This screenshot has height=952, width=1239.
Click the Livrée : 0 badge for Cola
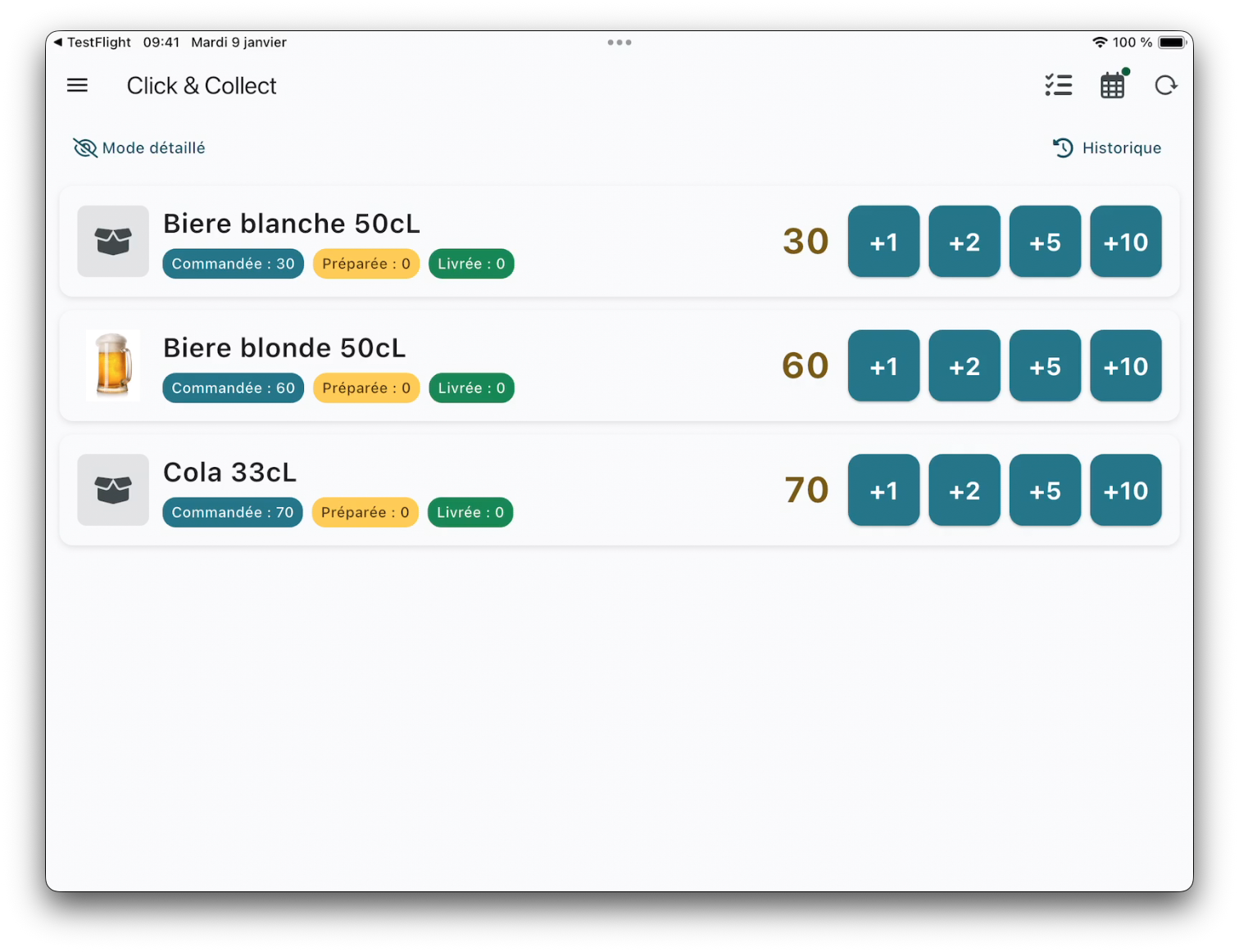pyautogui.click(x=470, y=513)
